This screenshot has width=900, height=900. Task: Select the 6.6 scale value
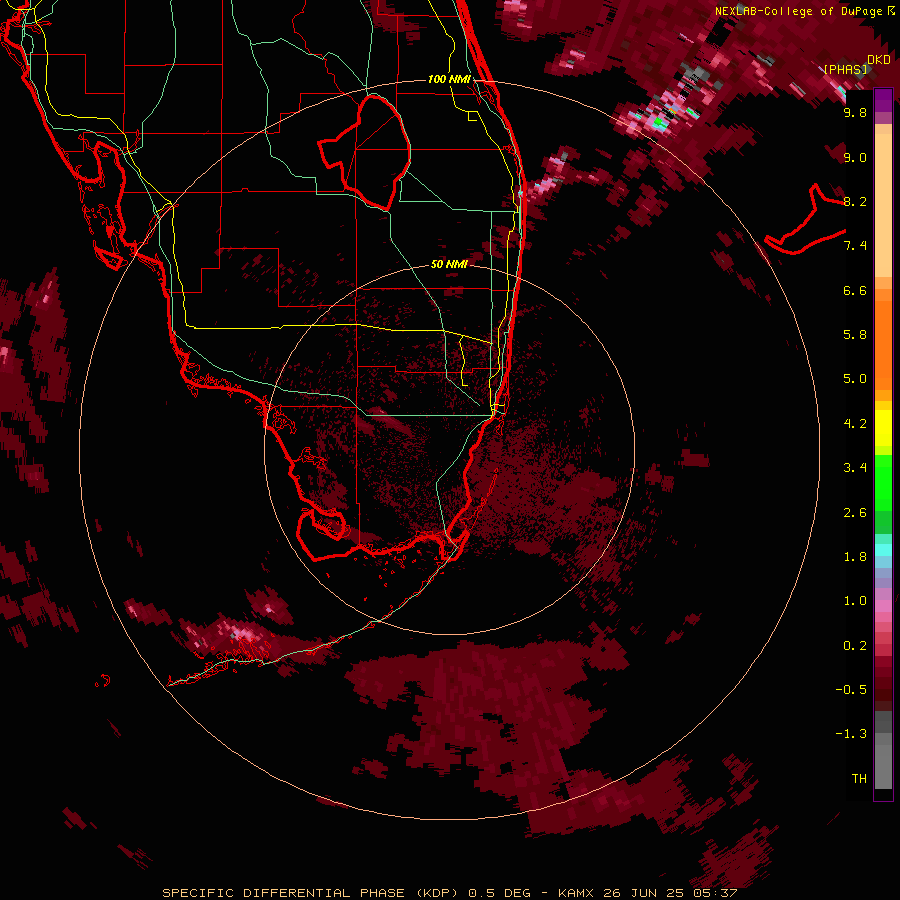855,290
